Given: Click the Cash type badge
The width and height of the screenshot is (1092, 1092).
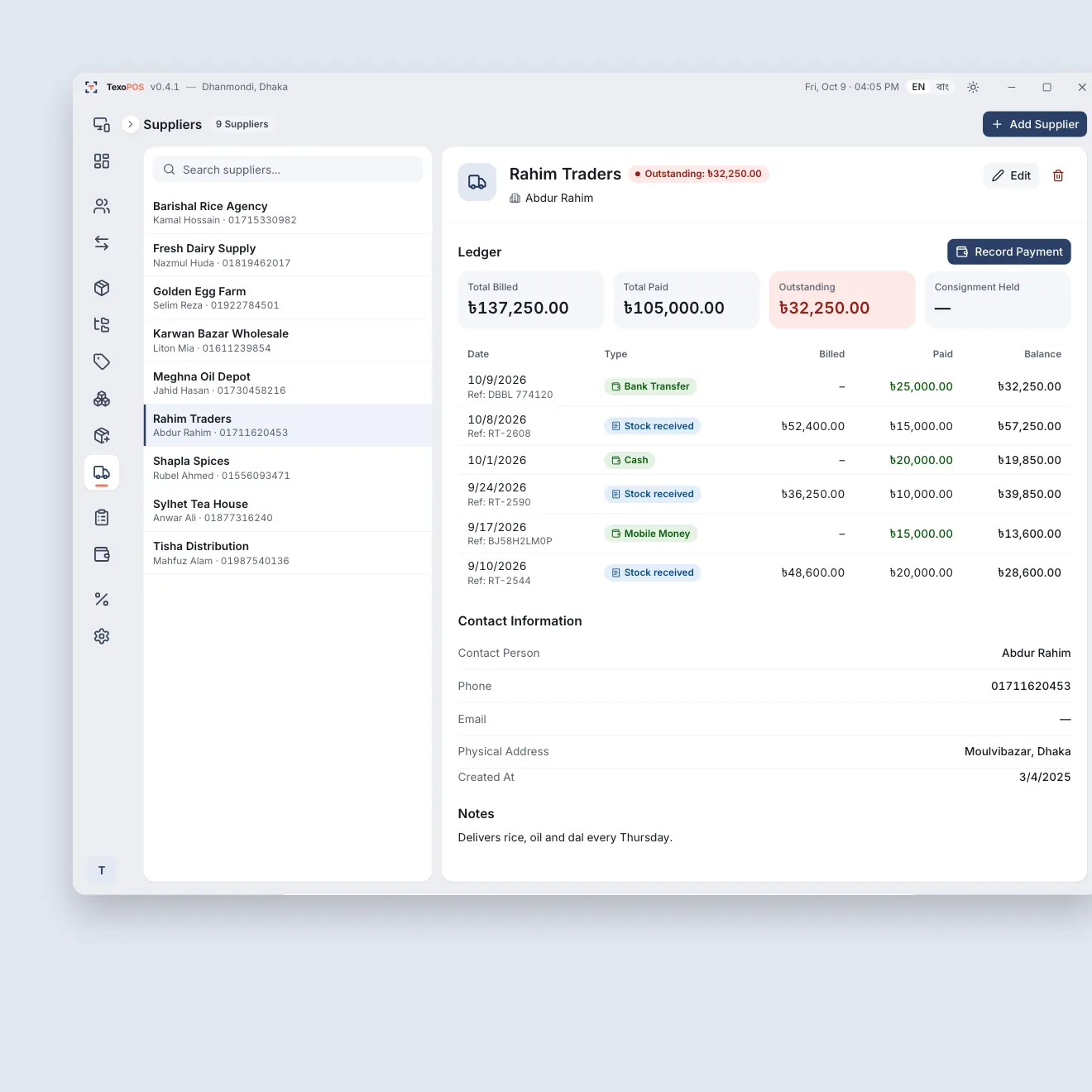Looking at the screenshot, I should pos(630,460).
